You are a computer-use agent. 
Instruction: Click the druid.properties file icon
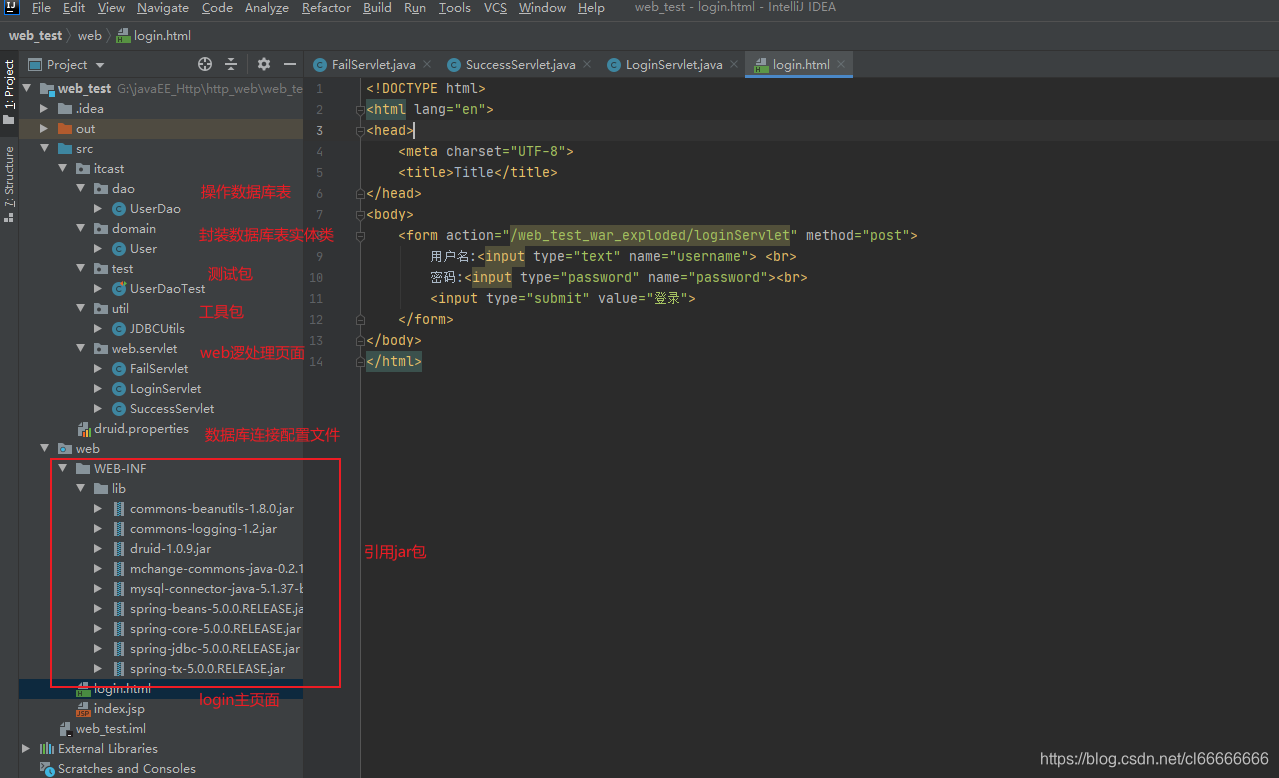pyautogui.click(x=84, y=429)
